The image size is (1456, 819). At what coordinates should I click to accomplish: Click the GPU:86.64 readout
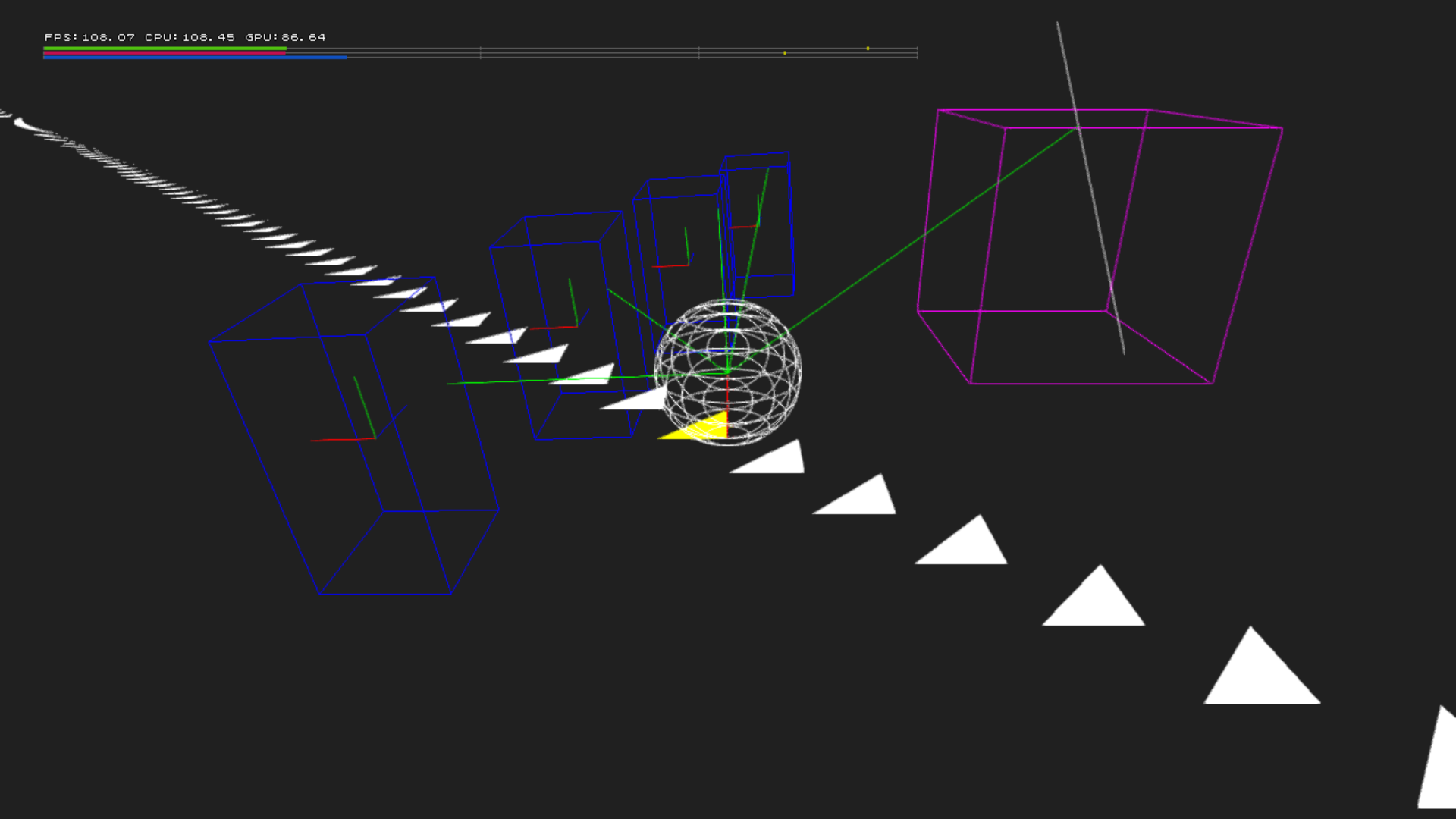pyautogui.click(x=285, y=37)
